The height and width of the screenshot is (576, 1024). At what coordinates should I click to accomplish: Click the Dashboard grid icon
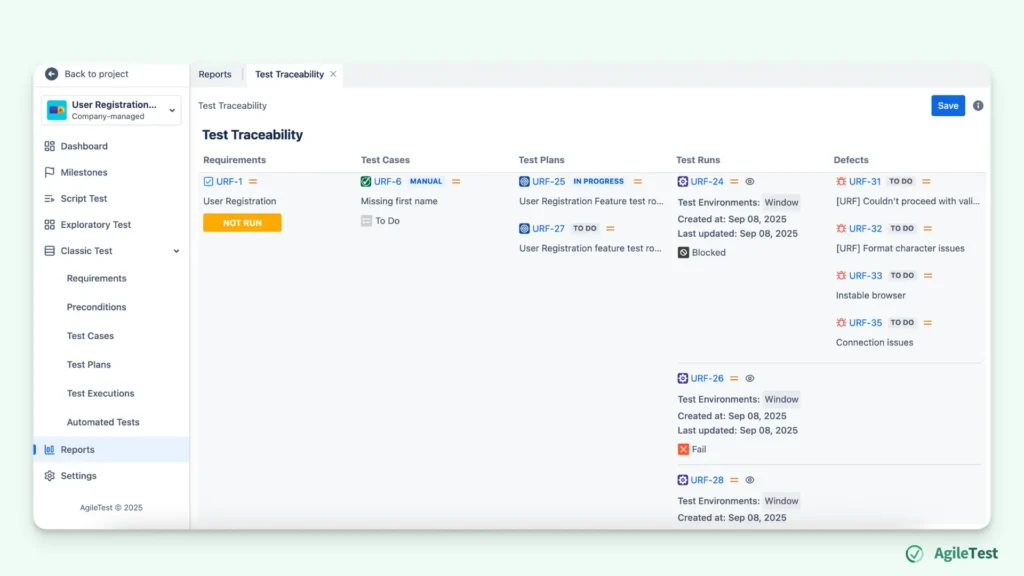point(50,146)
